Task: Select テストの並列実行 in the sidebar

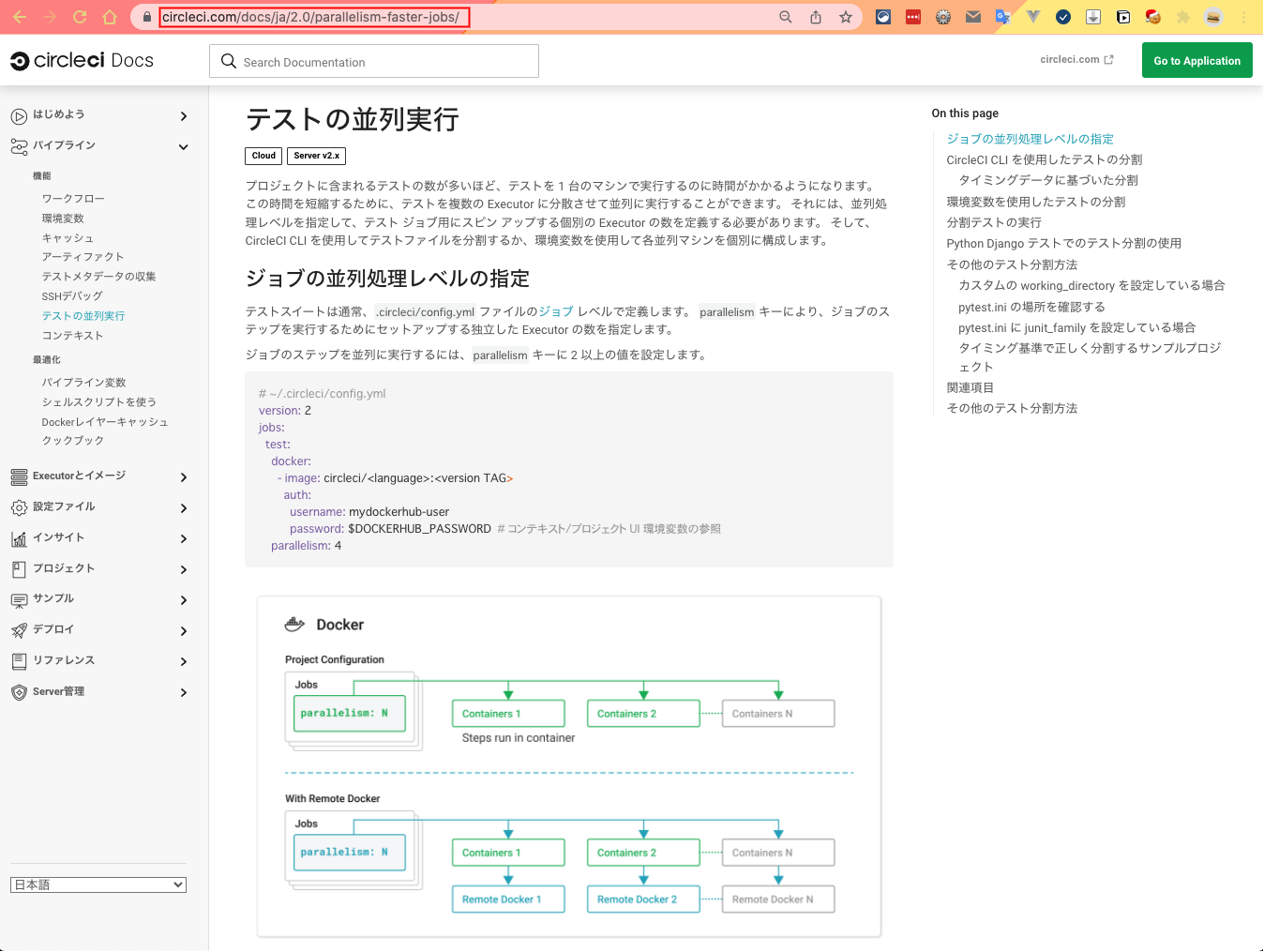Action: 83,316
